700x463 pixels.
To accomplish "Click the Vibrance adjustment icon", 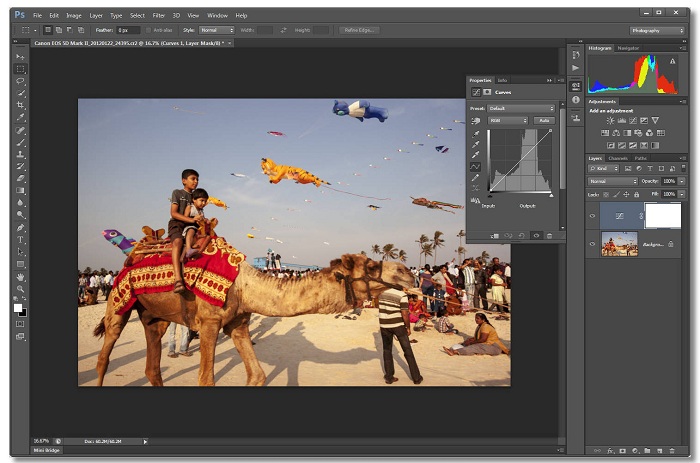I will (655, 121).
